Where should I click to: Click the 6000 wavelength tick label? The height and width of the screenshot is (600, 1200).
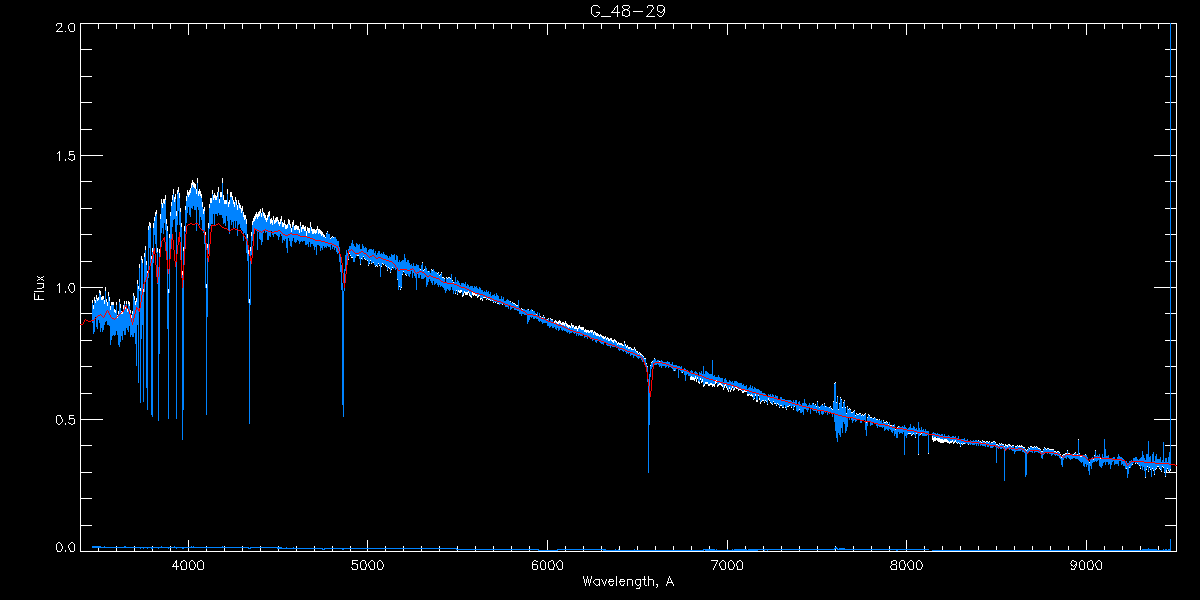[x=547, y=565]
